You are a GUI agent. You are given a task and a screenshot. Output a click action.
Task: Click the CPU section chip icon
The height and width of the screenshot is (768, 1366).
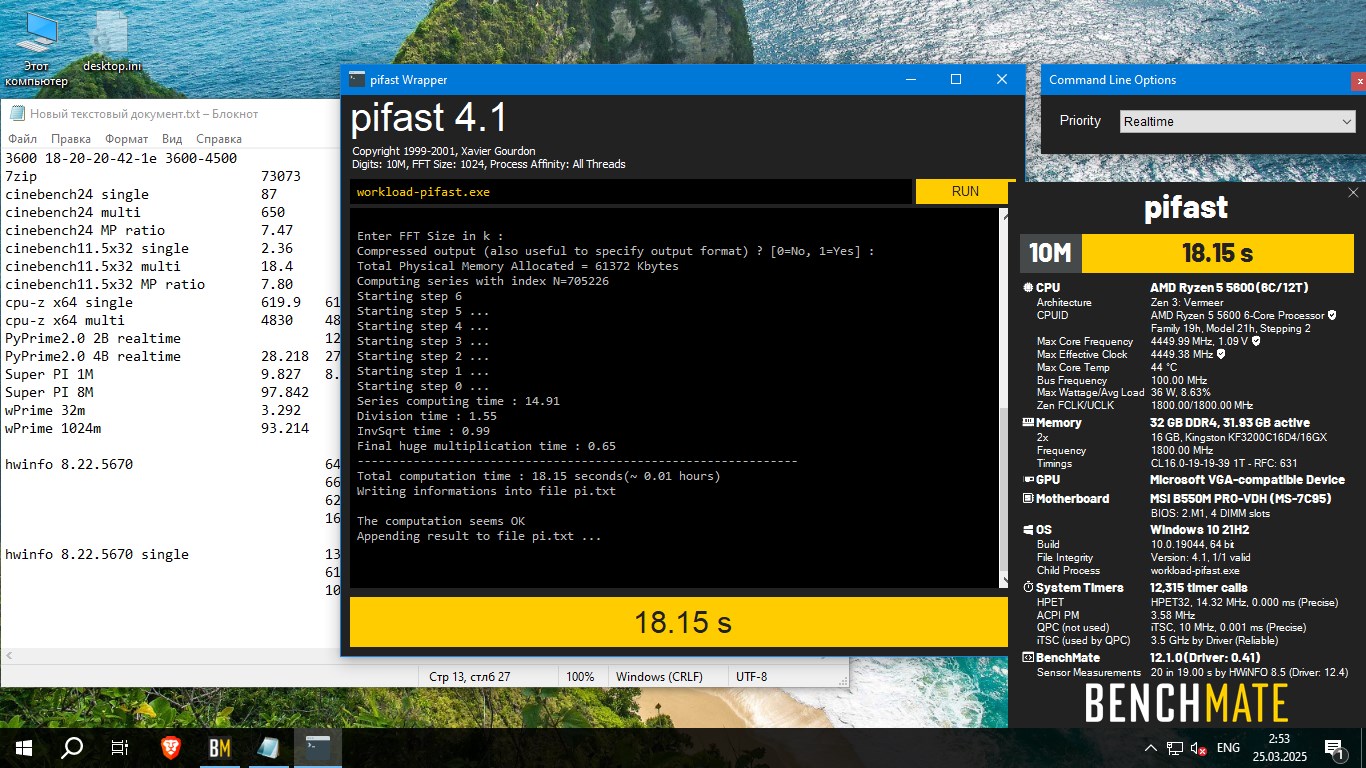pyautogui.click(x=1028, y=288)
